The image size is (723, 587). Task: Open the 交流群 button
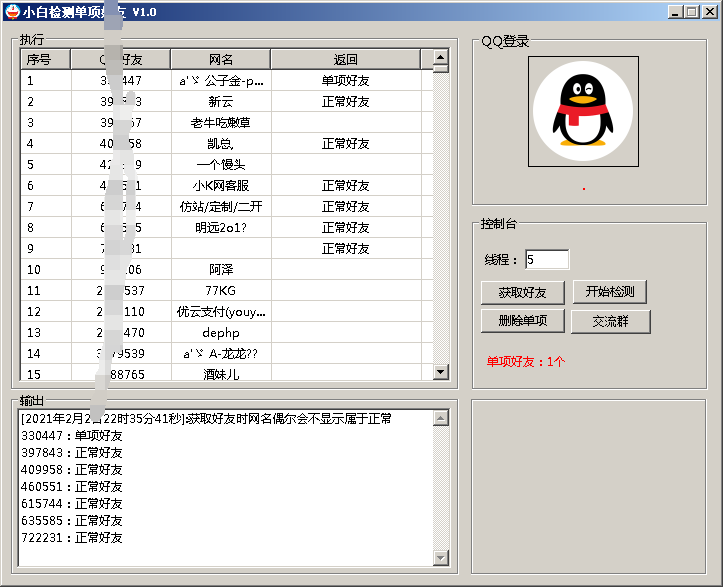(x=610, y=321)
